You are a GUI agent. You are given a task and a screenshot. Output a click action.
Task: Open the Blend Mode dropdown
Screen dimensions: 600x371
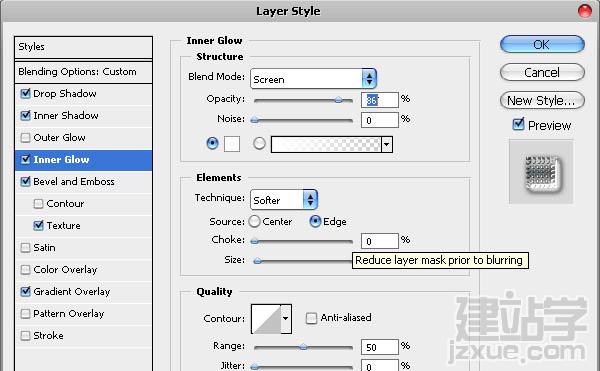313,79
